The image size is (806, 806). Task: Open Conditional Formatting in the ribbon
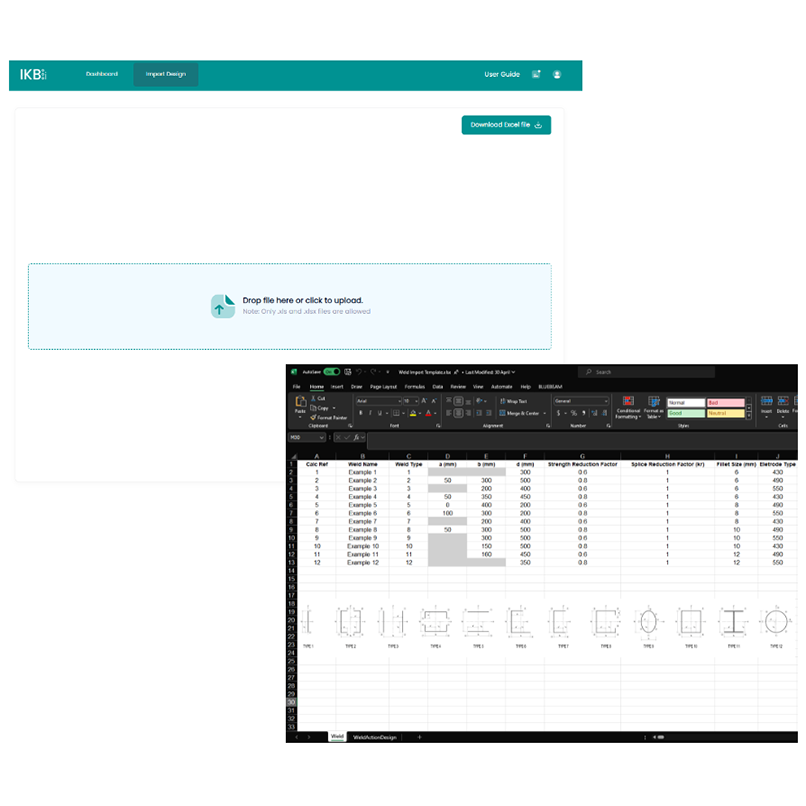(628, 405)
